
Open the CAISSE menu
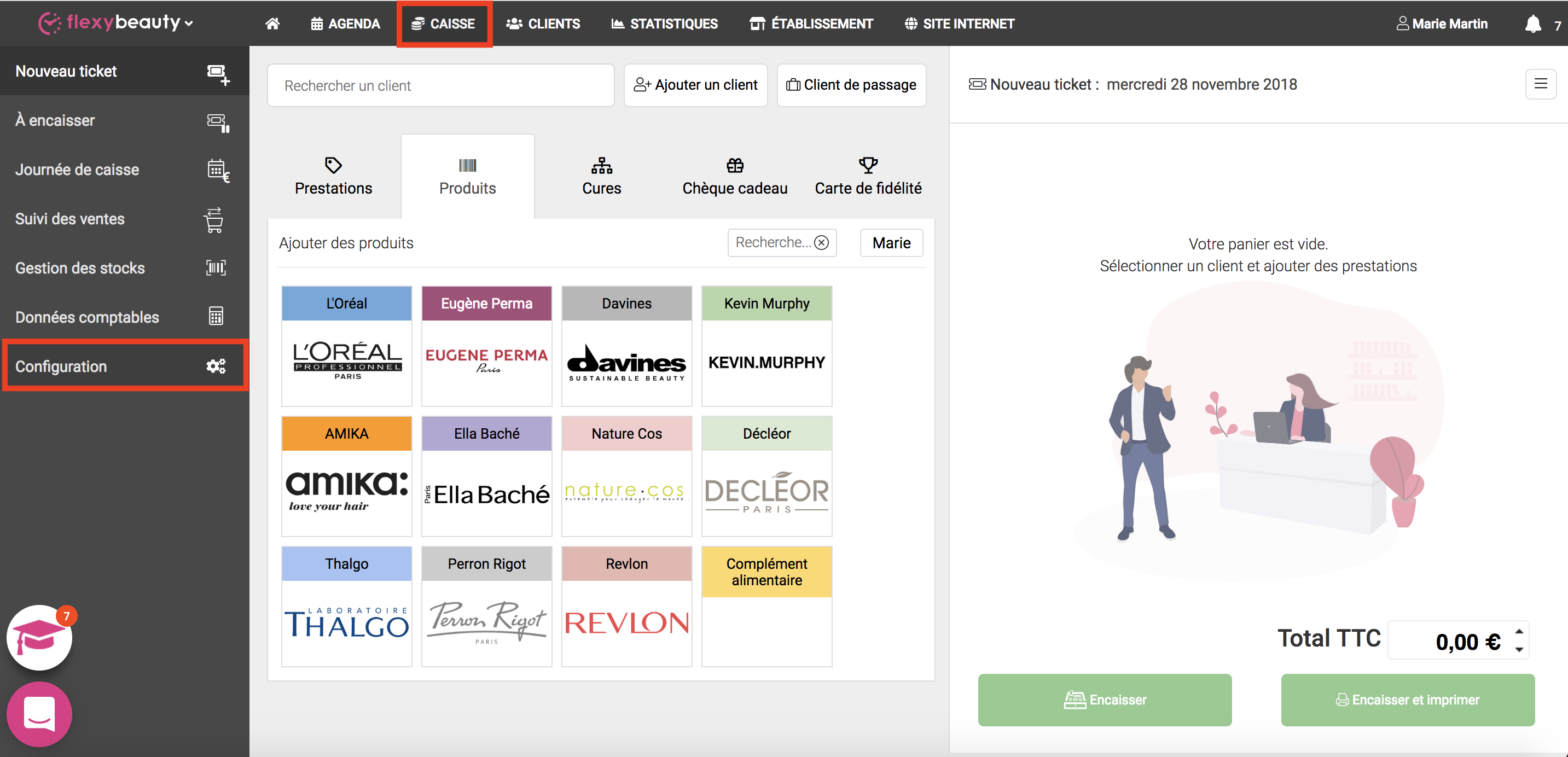444,24
